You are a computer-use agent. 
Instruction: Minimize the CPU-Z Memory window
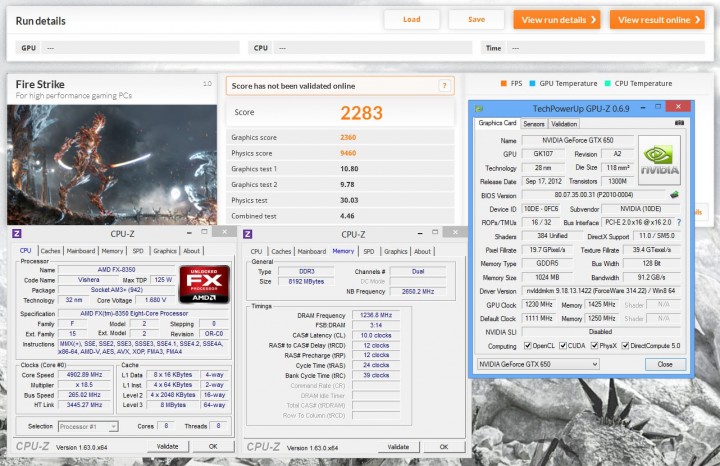point(420,234)
